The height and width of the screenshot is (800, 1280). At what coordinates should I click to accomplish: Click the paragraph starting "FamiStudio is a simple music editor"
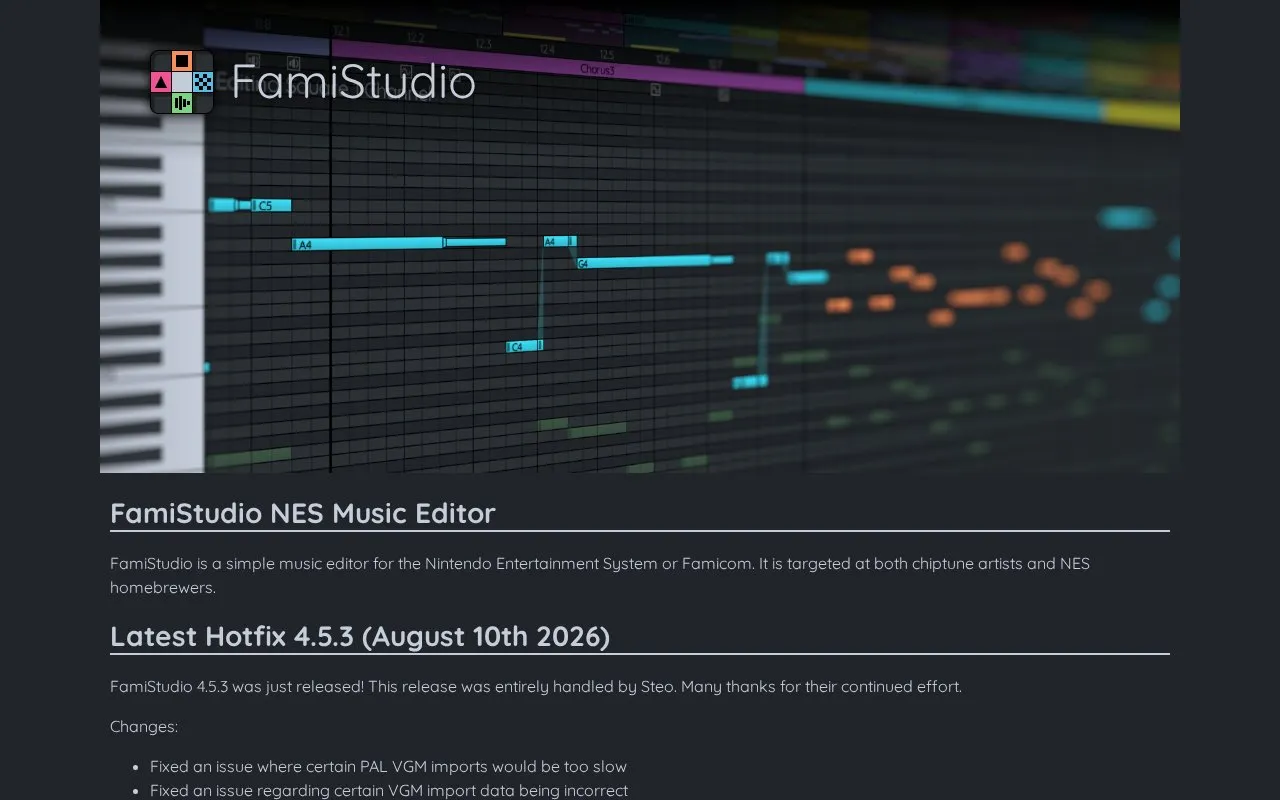coord(600,575)
